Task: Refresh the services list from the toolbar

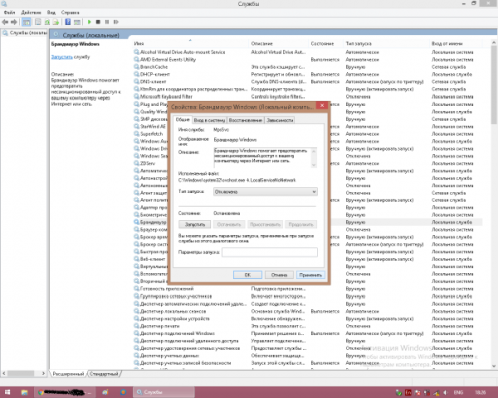Action: tap(47, 22)
